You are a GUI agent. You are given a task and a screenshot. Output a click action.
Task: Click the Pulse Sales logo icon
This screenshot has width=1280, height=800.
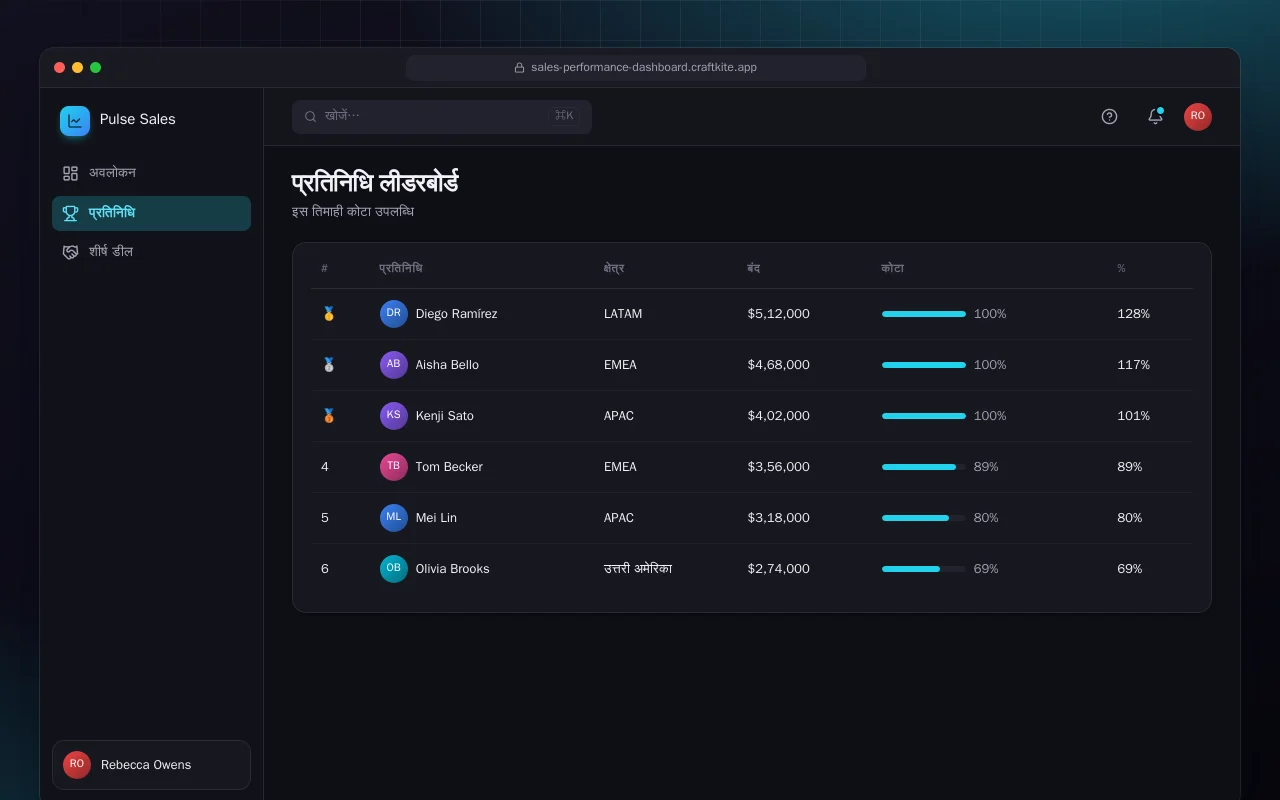click(x=75, y=121)
